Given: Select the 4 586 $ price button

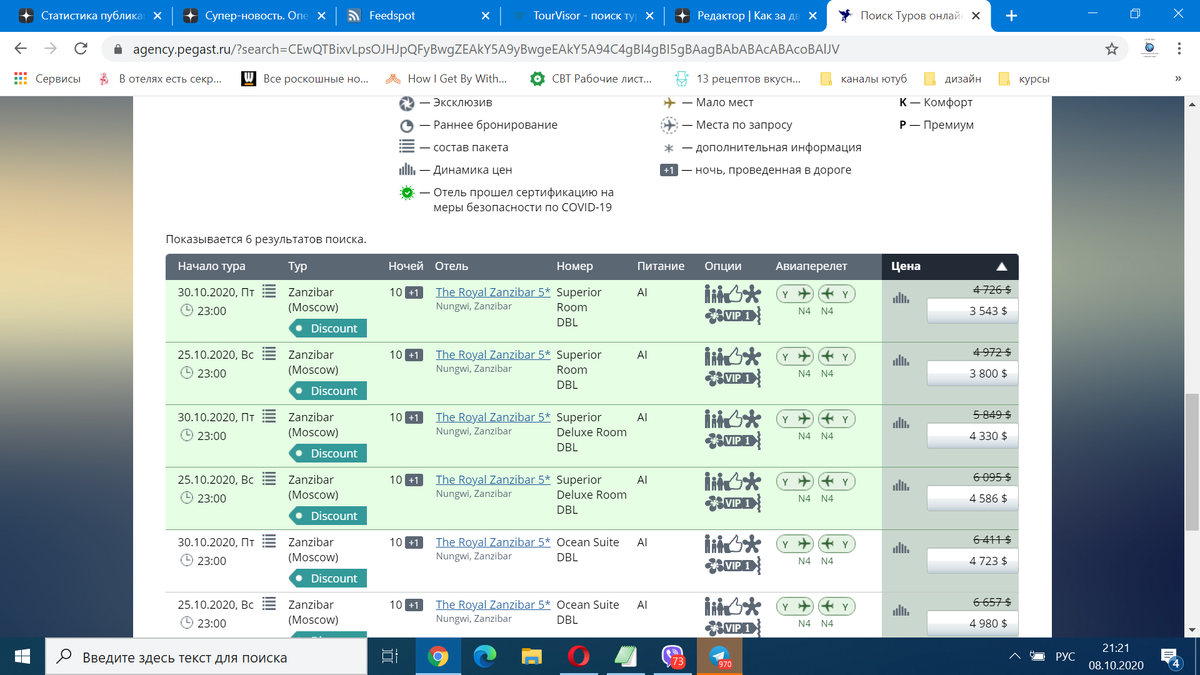Looking at the screenshot, I should pyautogui.click(x=973, y=498).
